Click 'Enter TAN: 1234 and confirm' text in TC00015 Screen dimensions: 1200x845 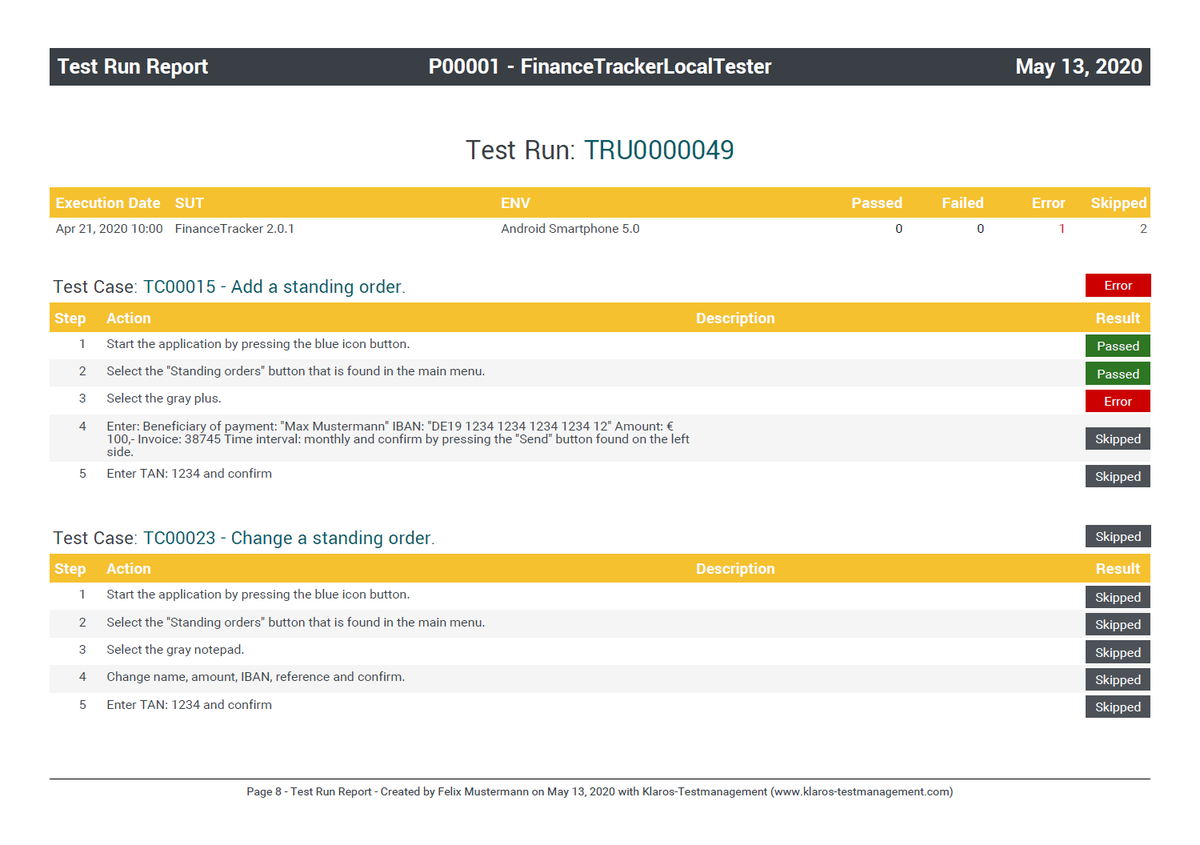pos(189,474)
